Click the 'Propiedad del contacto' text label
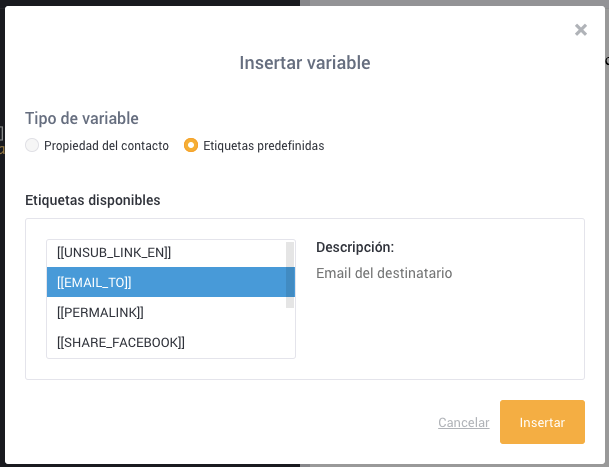This screenshot has height=467, width=609. click(106, 146)
